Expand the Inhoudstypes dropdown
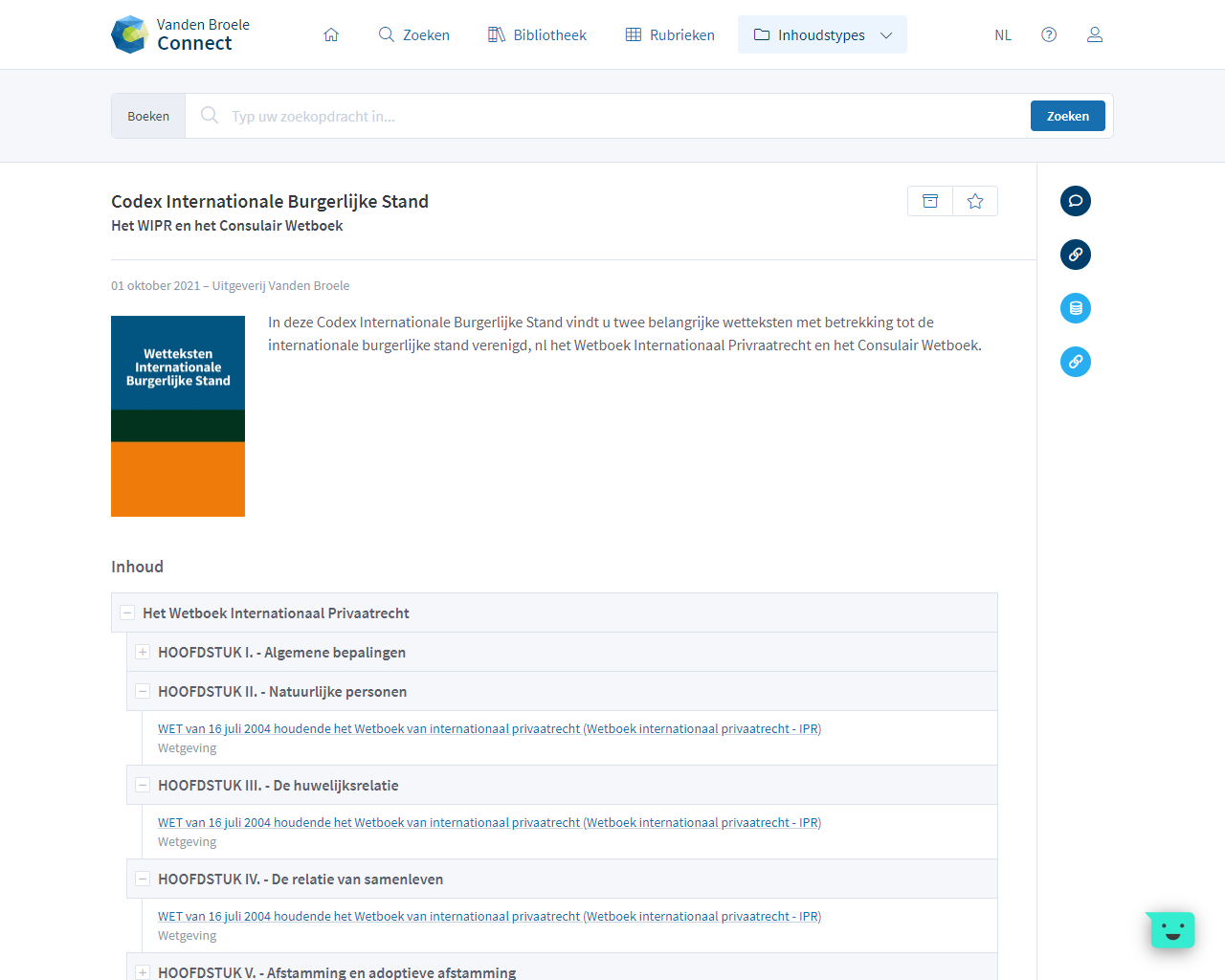 822,34
